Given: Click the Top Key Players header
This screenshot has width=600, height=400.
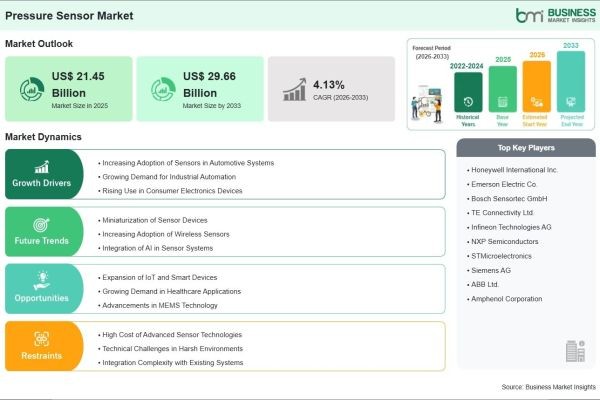Looking at the screenshot, I should (x=526, y=148).
